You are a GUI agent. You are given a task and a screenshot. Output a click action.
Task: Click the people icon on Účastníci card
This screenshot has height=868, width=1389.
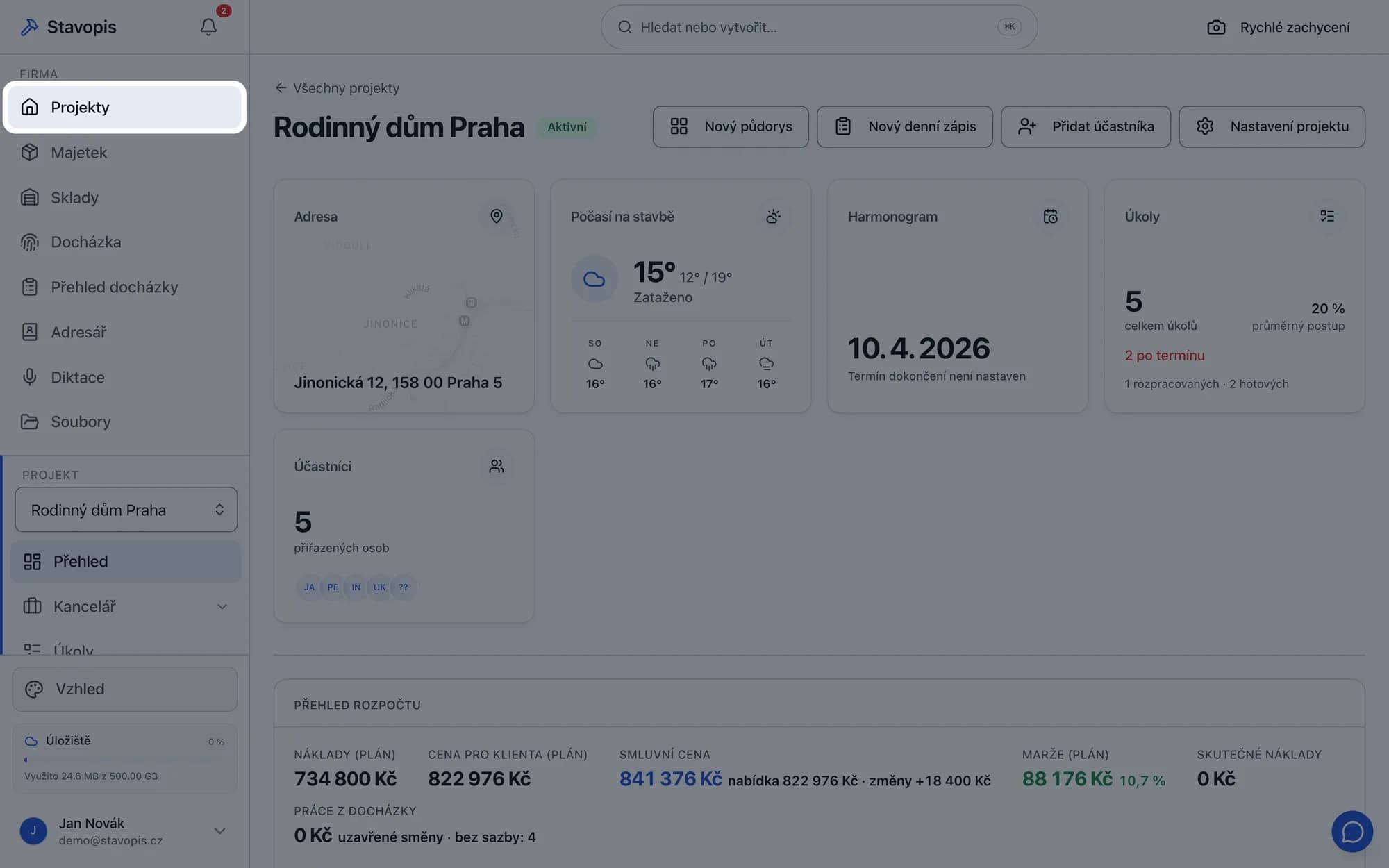(496, 466)
